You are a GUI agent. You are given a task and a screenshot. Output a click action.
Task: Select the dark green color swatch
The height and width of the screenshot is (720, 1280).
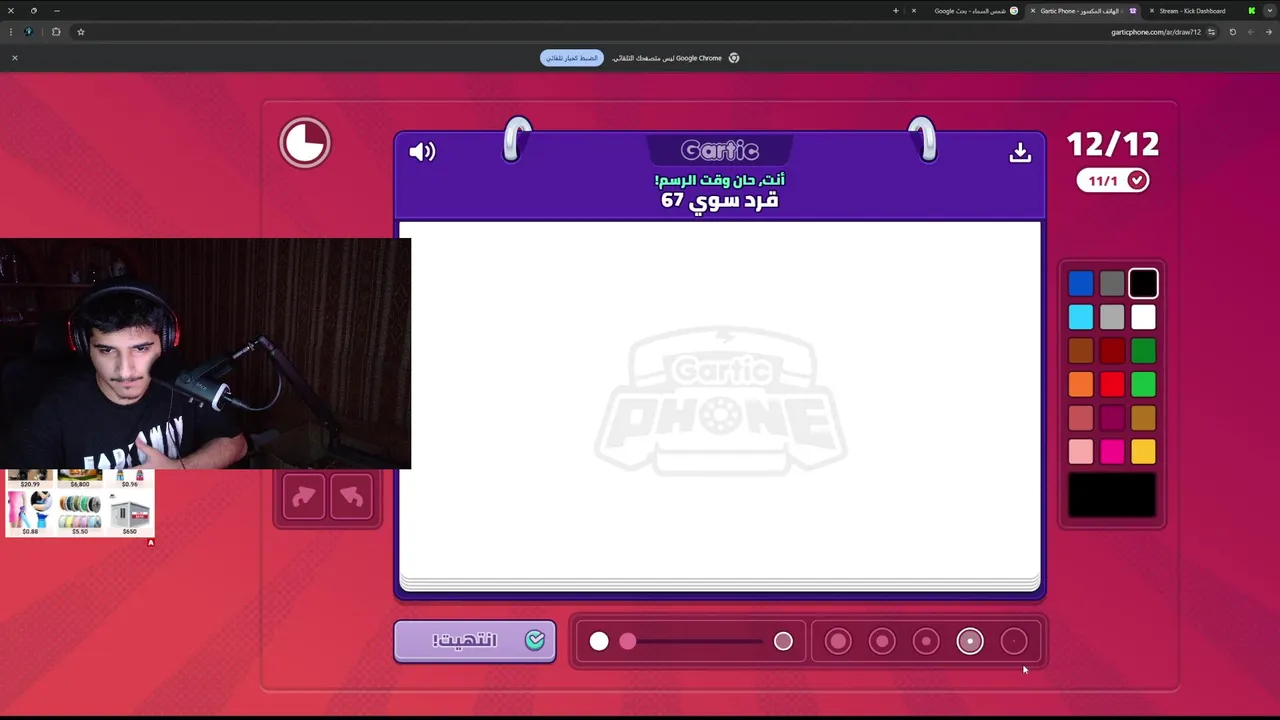[1143, 350]
